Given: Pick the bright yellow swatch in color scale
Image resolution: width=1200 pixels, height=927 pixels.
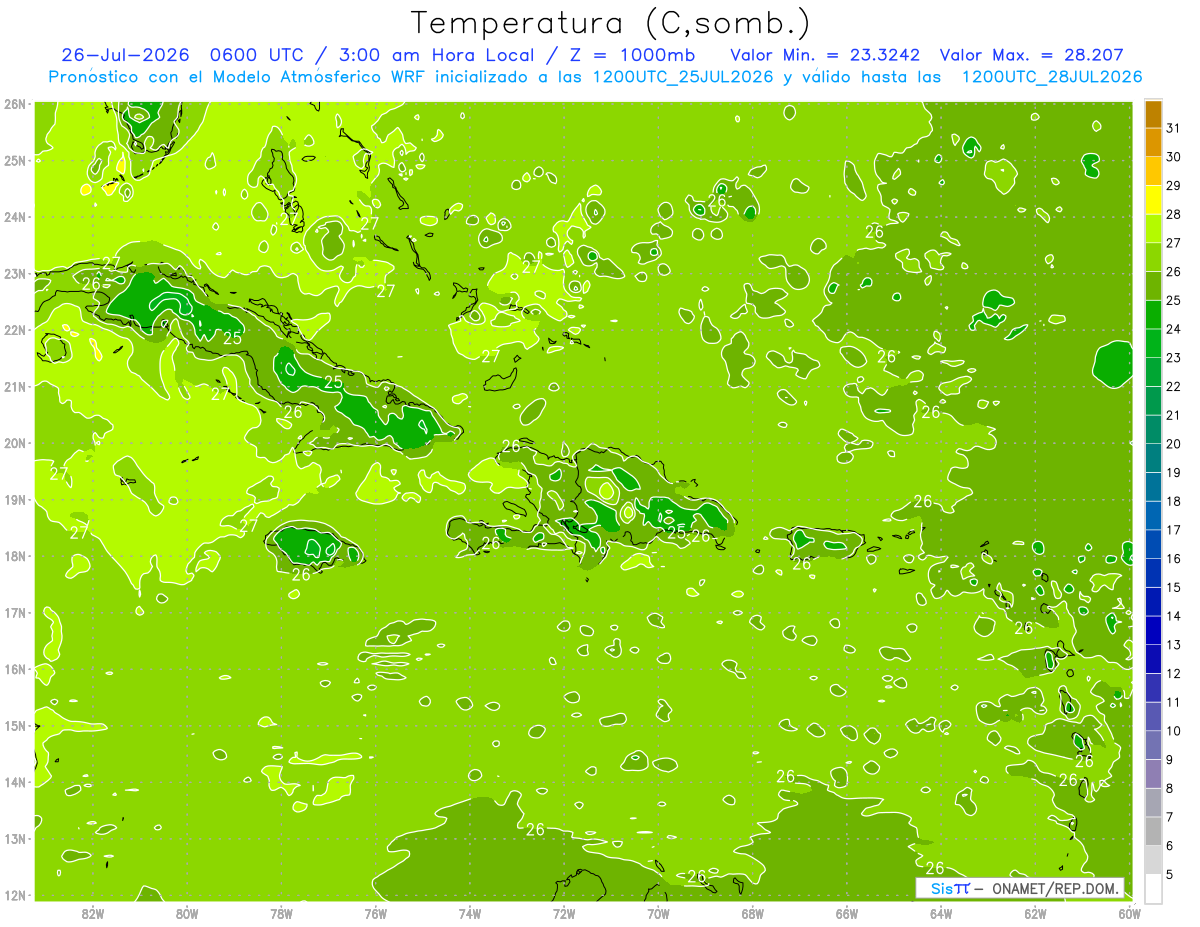Looking at the screenshot, I should point(1153,200).
